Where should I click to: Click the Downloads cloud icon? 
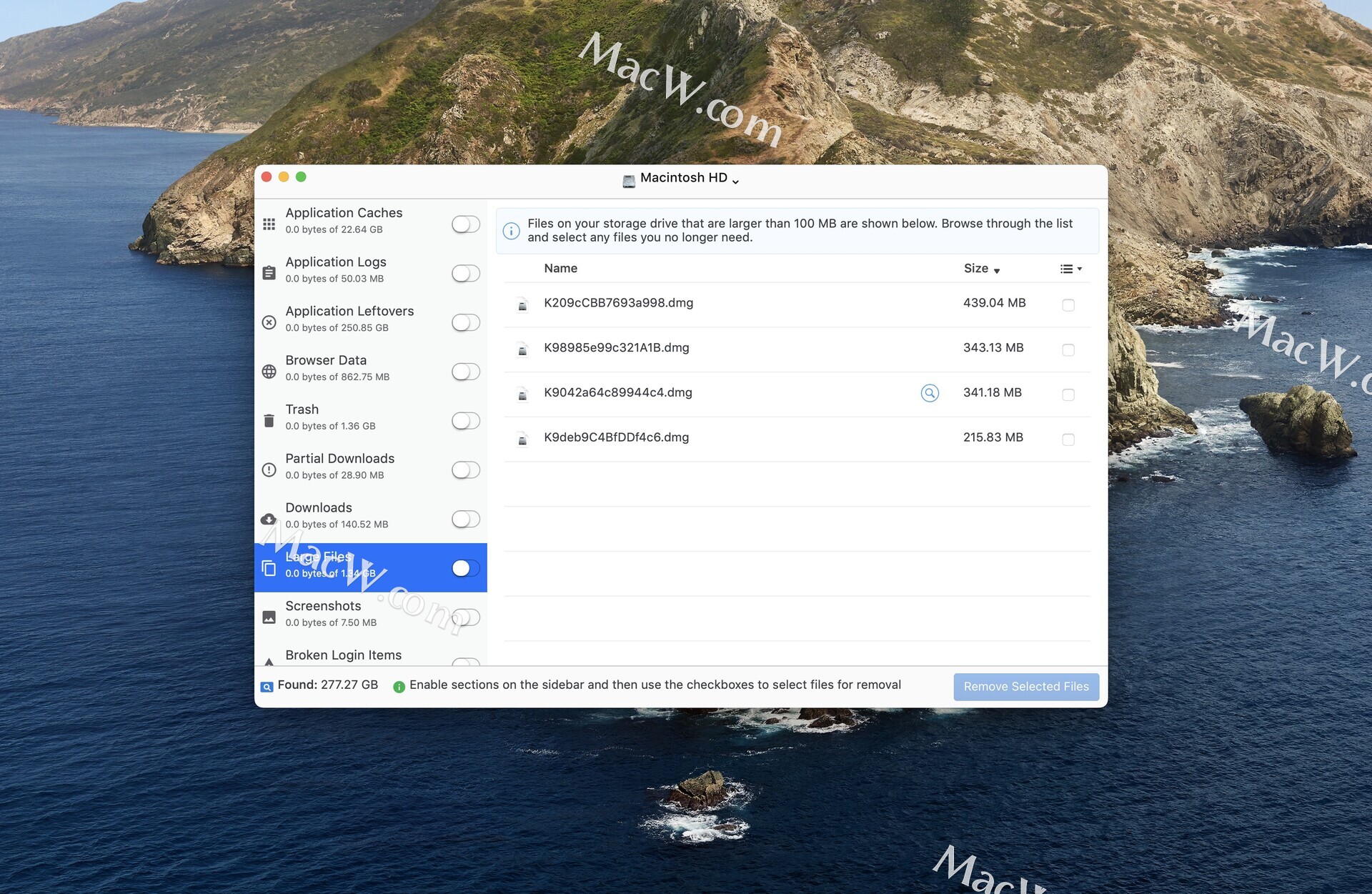tap(269, 519)
